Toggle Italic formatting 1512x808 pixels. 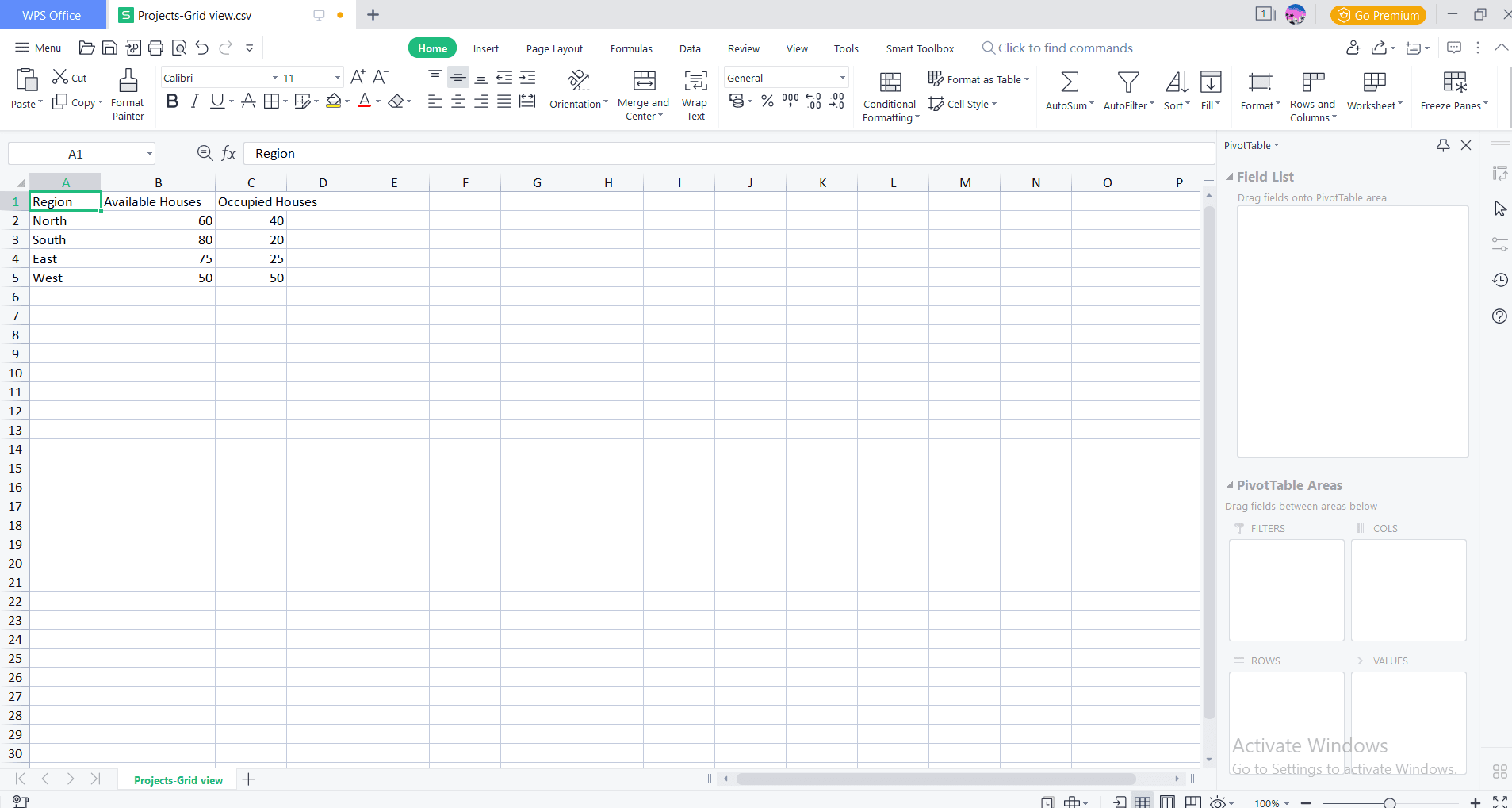pos(194,101)
